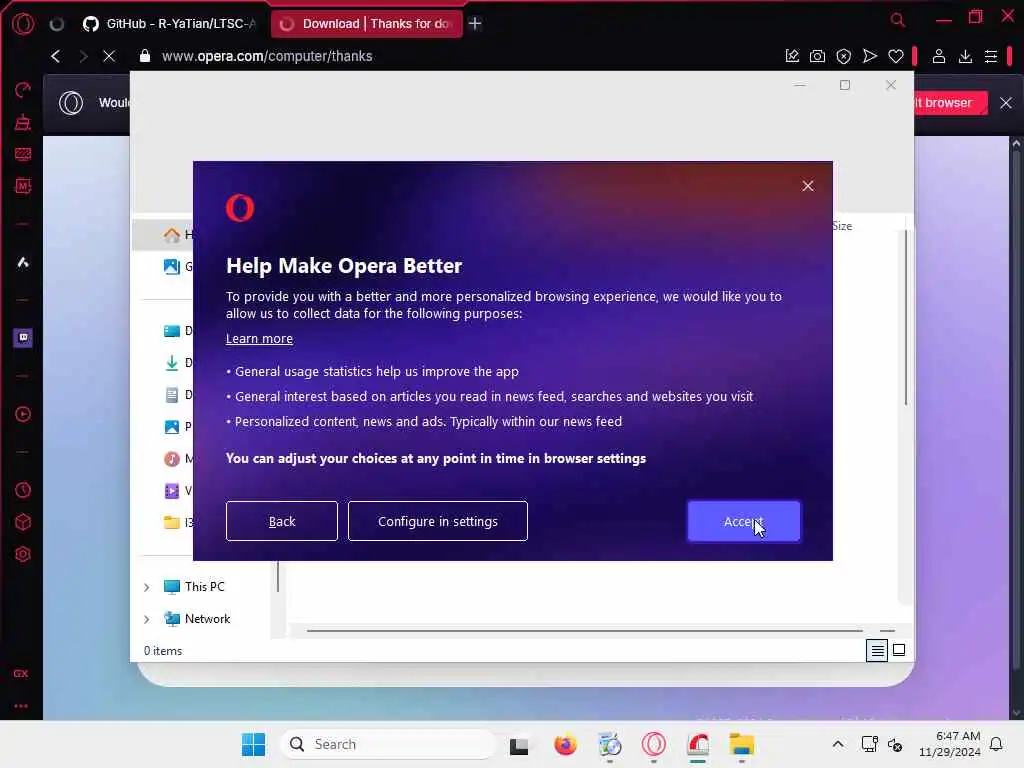This screenshot has width=1024, height=768.
Task: Open the Twitch sidebar panel
Action: pos(23,338)
